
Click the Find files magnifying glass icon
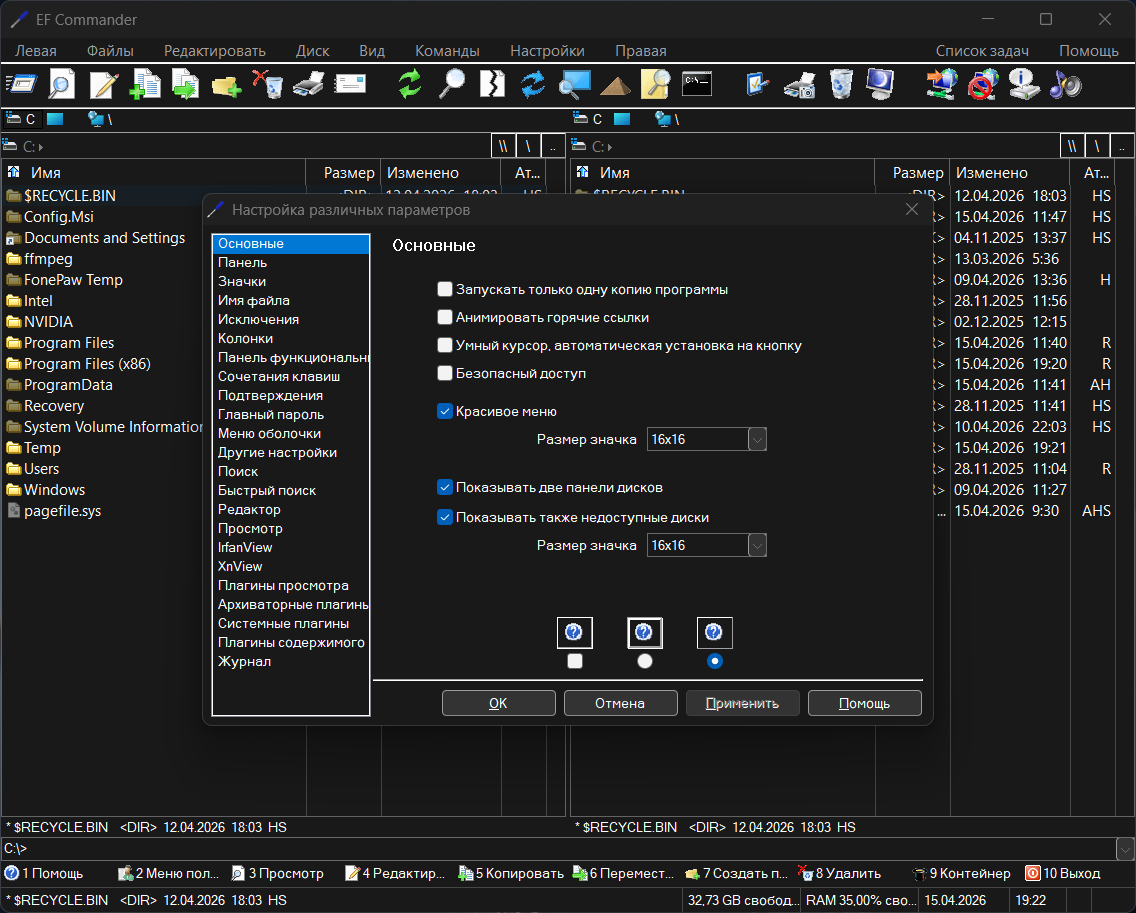point(452,84)
